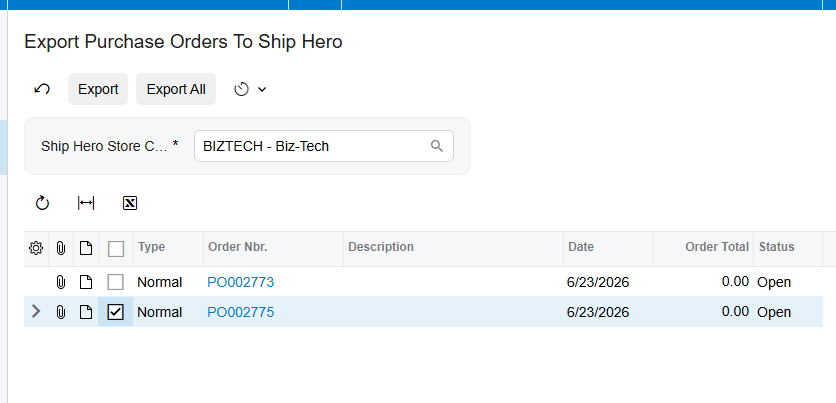Image resolution: width=836 pixels, height=403 pixels.
Task: Click the fit-to-screen column width icon
Action: click(86, 203)
